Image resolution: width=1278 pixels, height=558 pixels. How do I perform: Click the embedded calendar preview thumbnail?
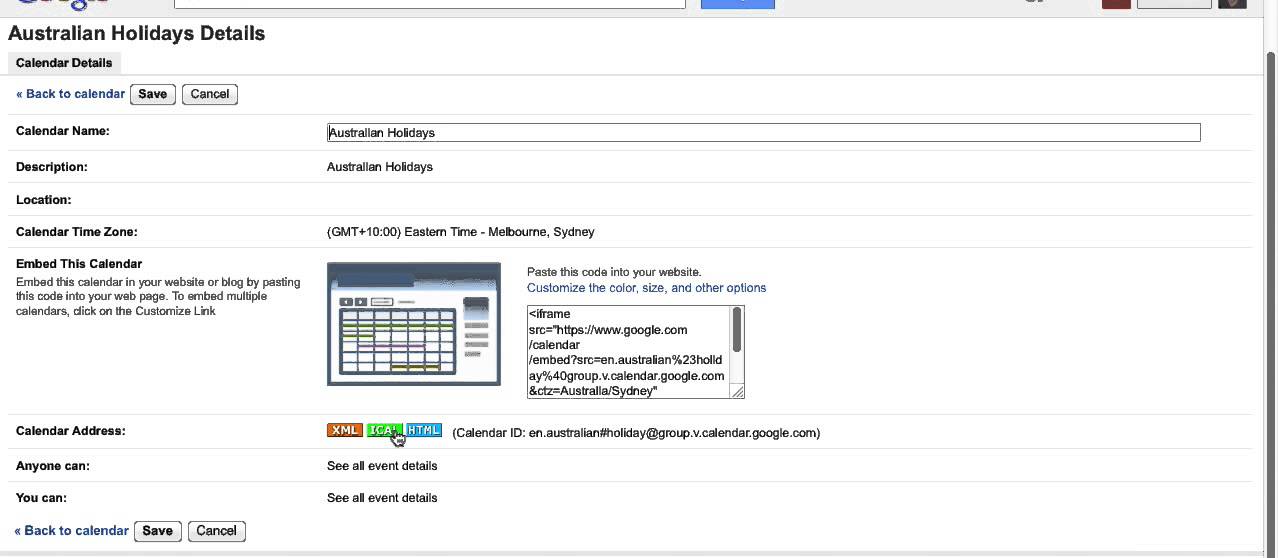414,324
